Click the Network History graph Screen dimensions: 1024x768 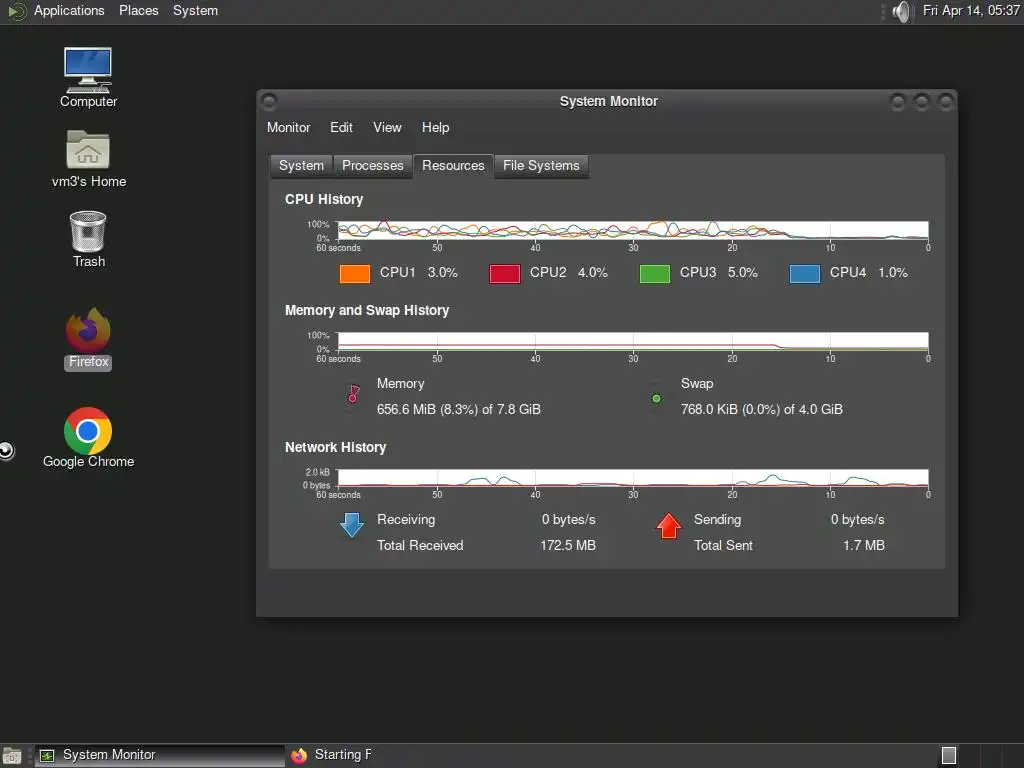click(632, 478)
